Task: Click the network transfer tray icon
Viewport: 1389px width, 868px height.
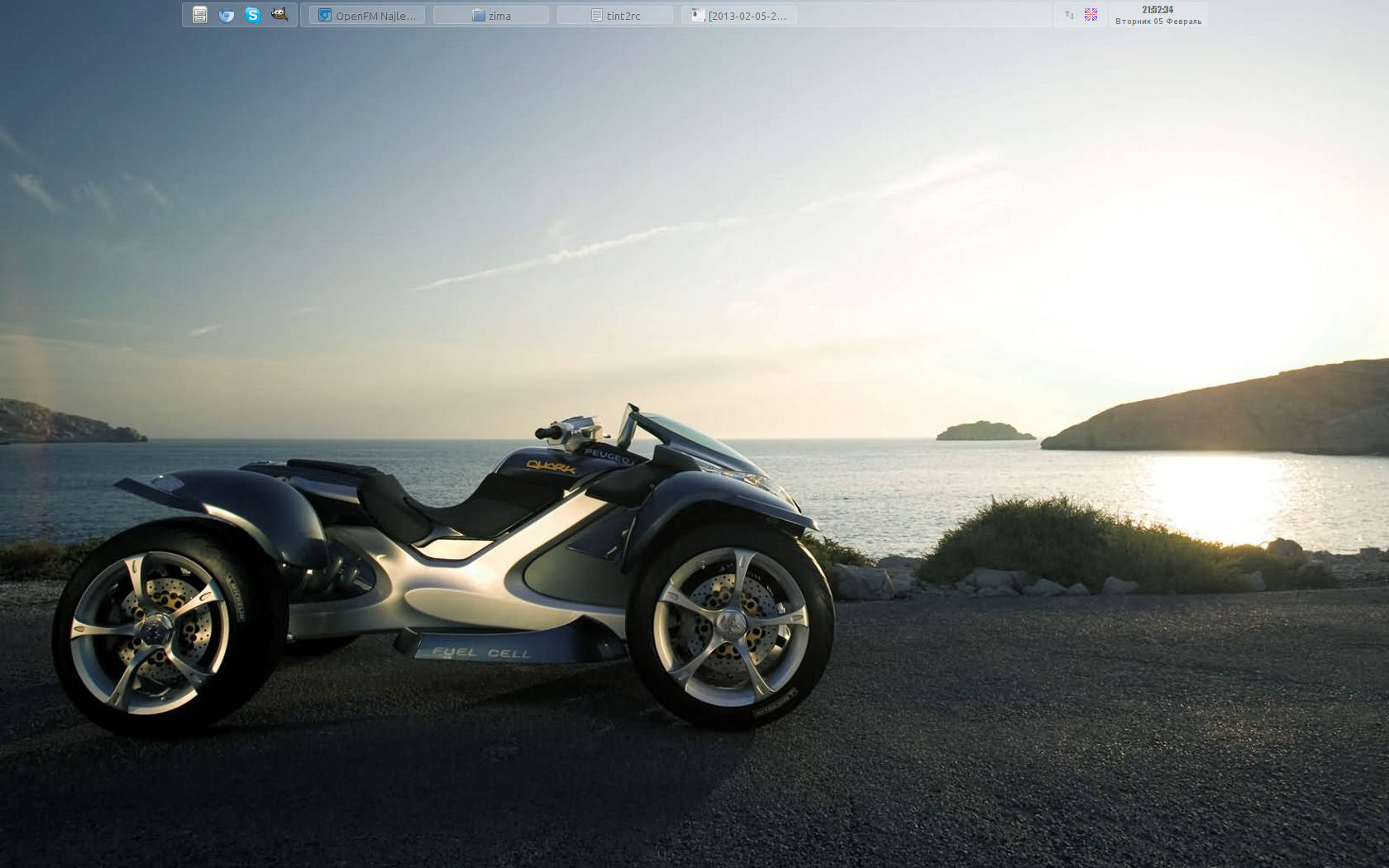Action: (1069, 15)
